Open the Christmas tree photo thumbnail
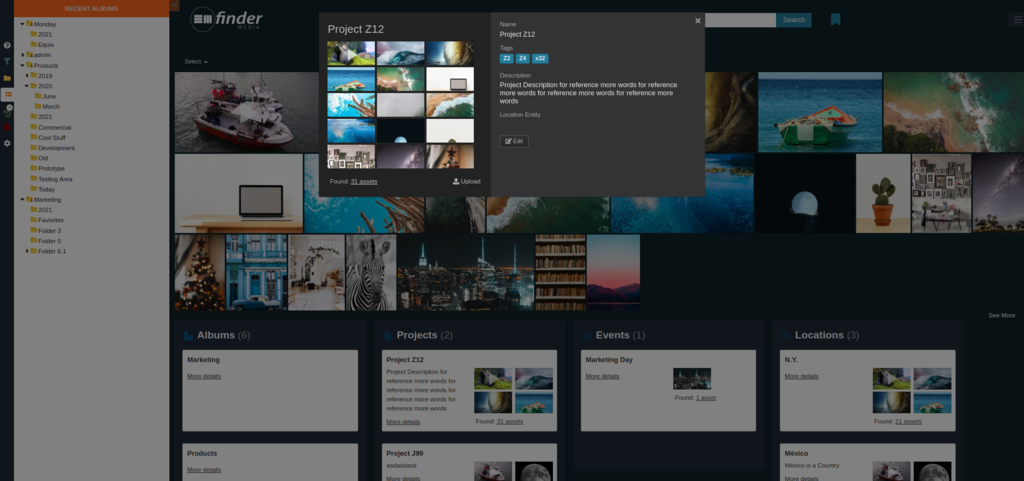 [x=200, y=273]
